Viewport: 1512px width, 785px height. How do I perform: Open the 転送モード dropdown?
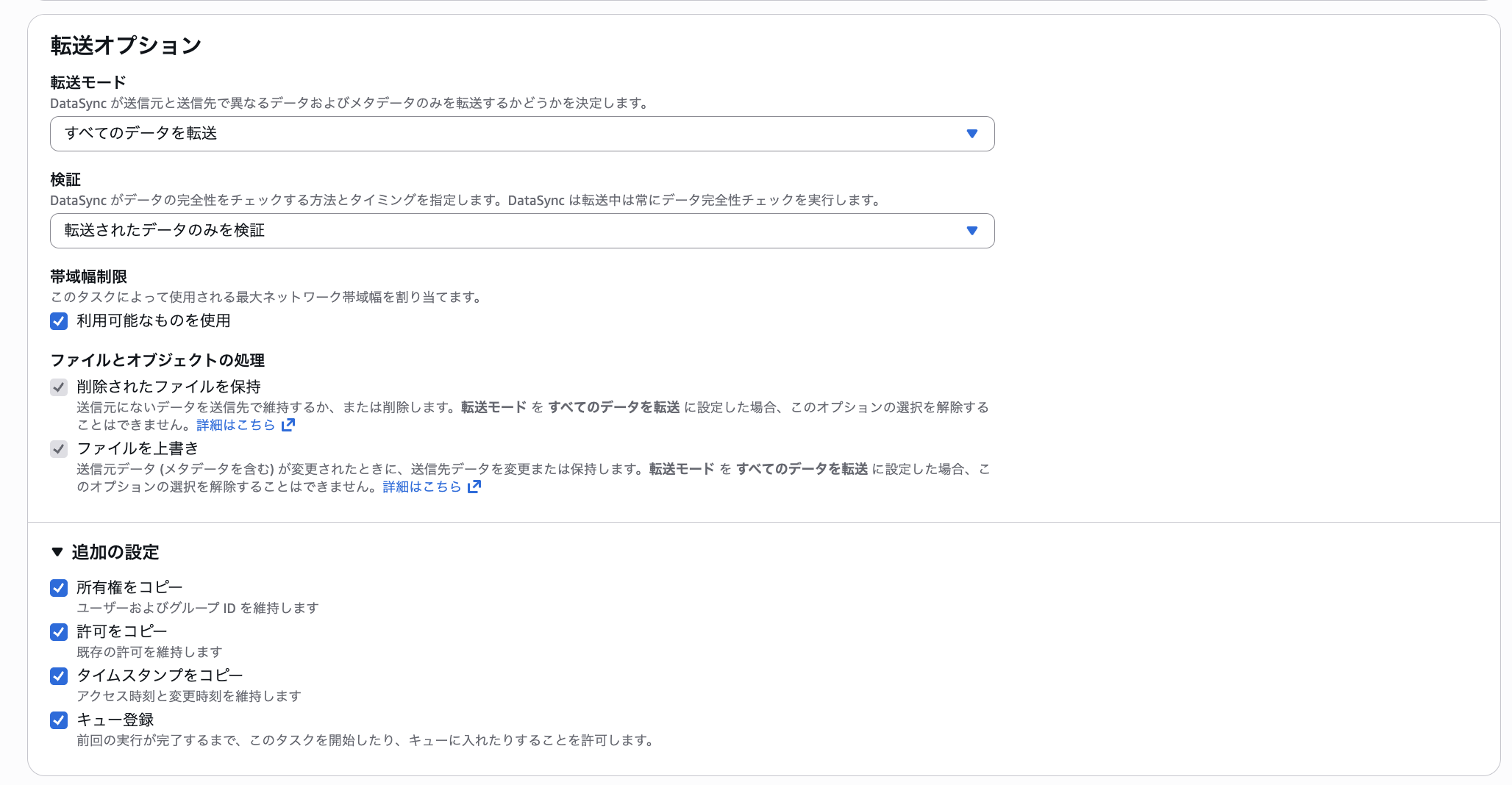pos(521,134)
